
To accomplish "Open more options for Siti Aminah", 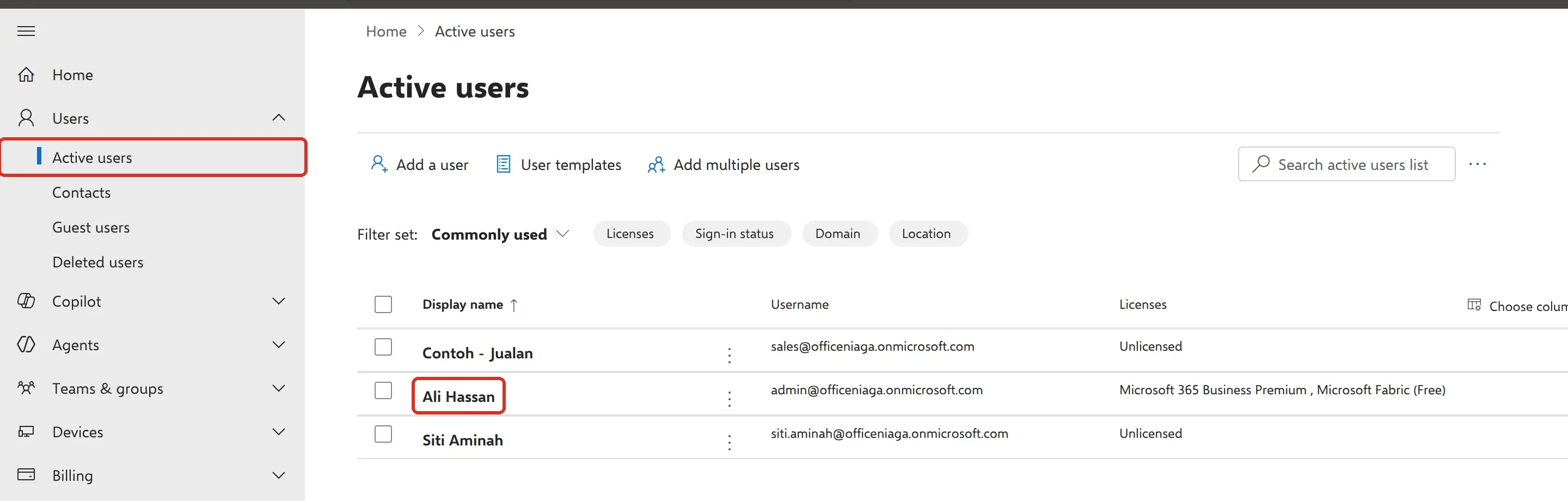I will tap(729, 443).
